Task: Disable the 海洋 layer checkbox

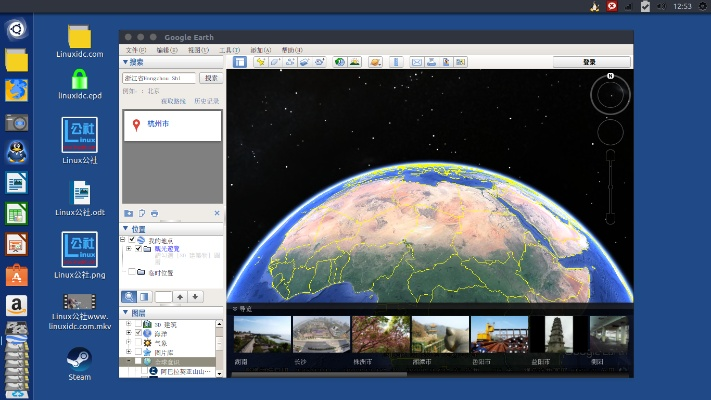Action: [x=138, y=333]
